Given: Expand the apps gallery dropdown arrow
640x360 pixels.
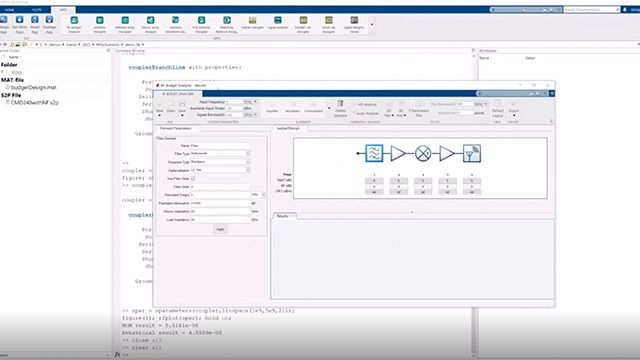Looking at the screenshot, I should coord(371,24).
